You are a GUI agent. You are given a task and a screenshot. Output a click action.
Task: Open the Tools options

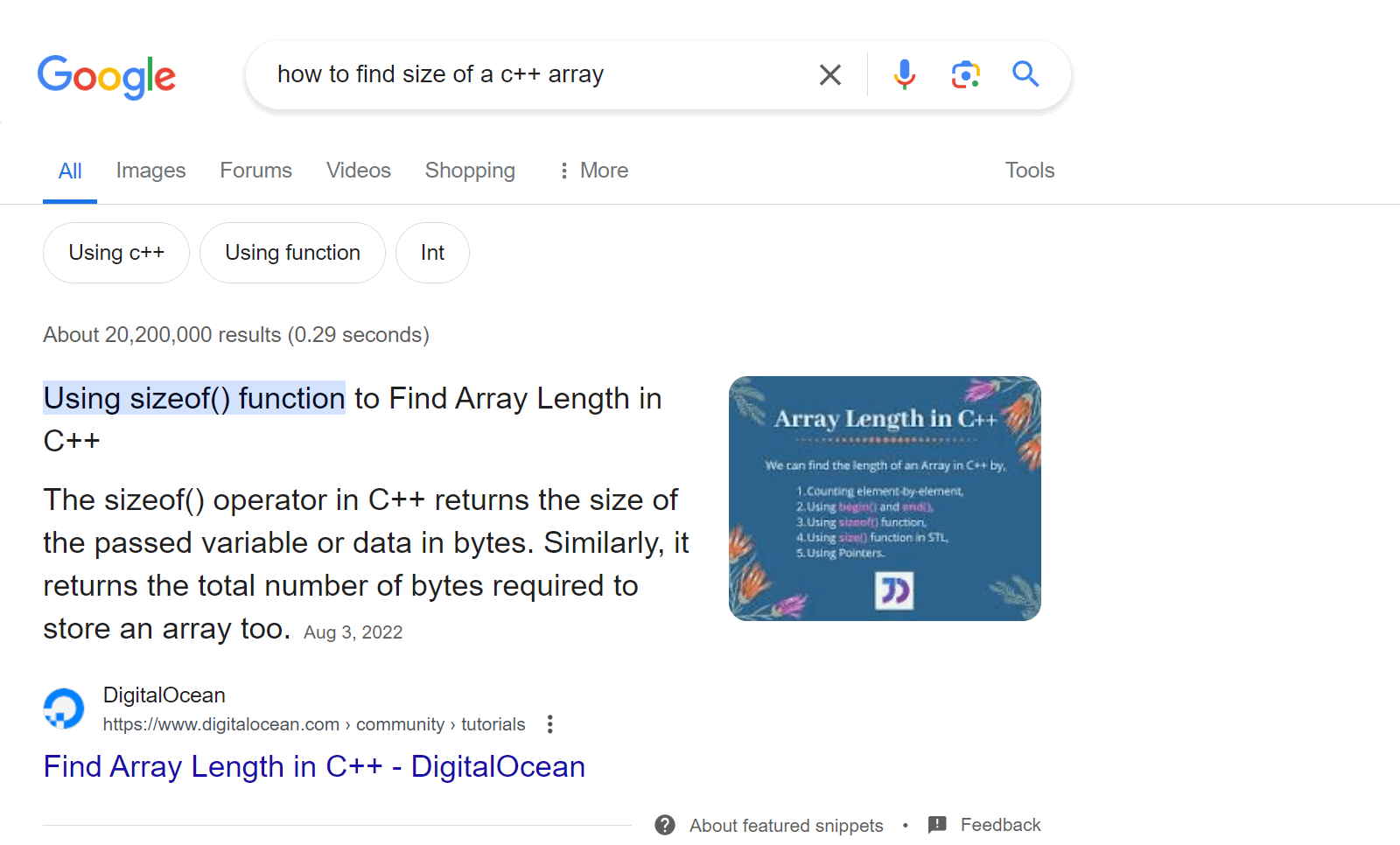click(1029, 171)
